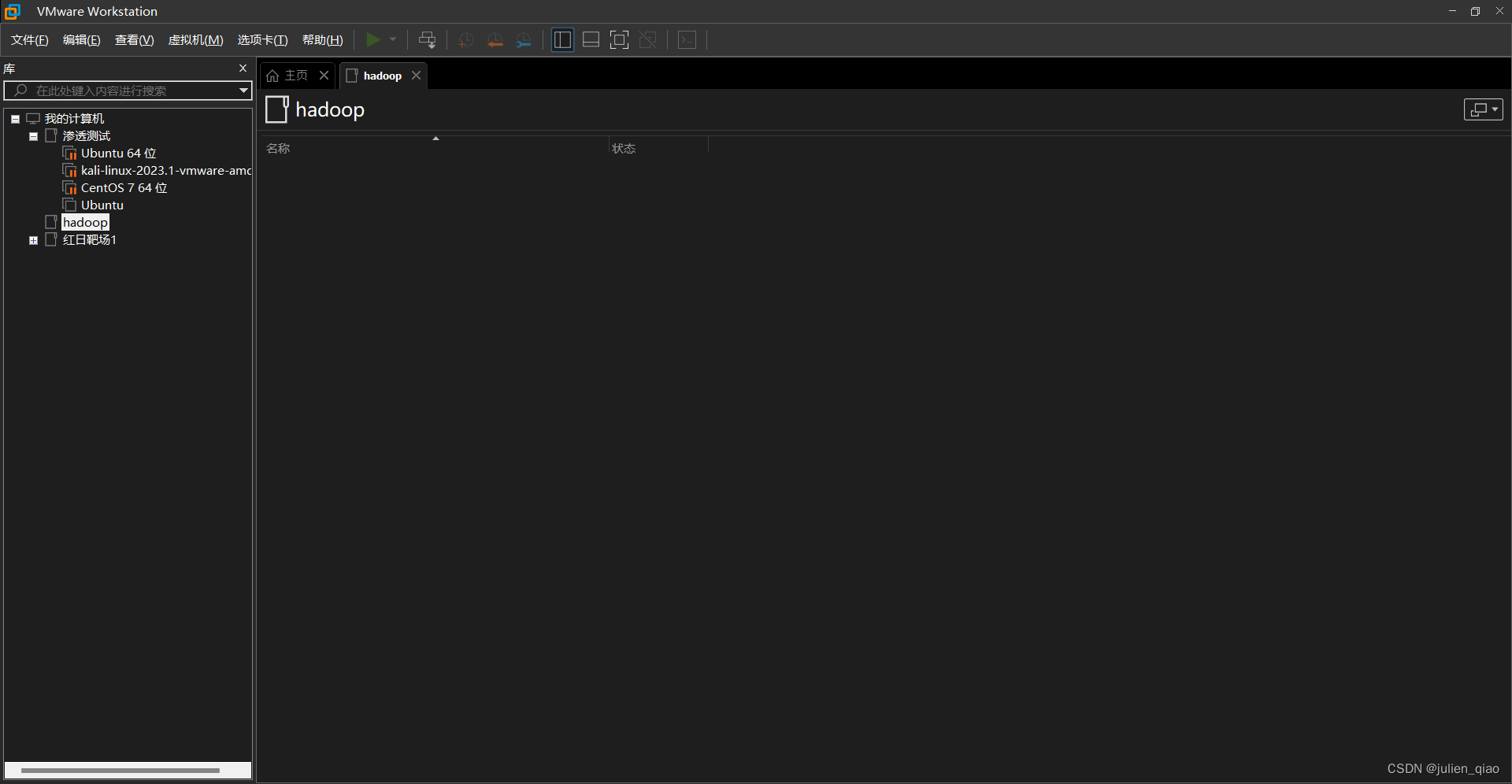Collapse the 我的计算机 tree node
This screenshot has width=1512, height=784.
pos(15,119)
